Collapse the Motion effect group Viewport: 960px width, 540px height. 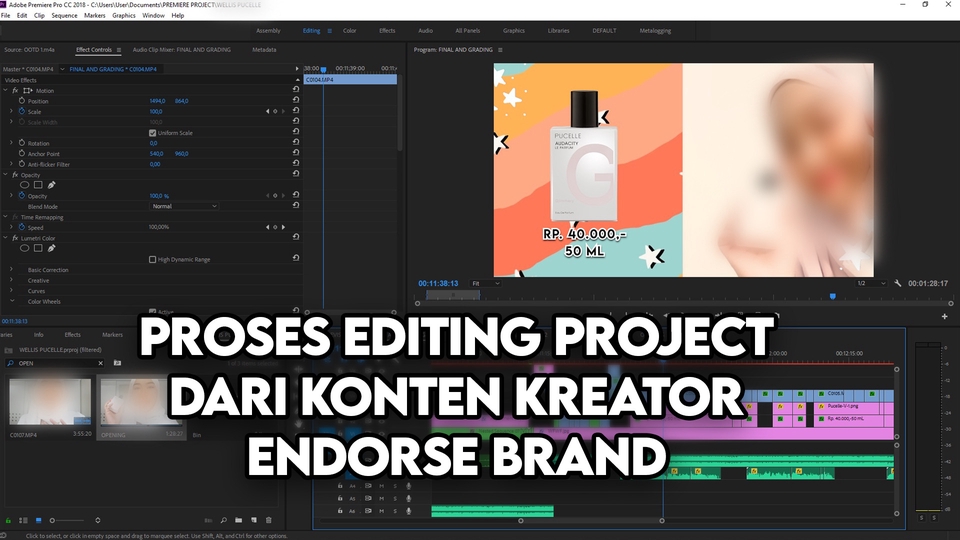(6, 90)
